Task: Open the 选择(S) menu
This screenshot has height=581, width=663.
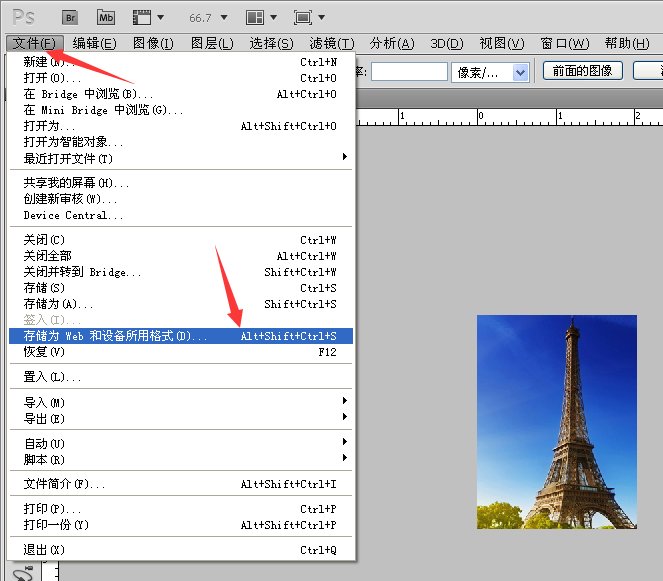Action: (x=271, y=43)
